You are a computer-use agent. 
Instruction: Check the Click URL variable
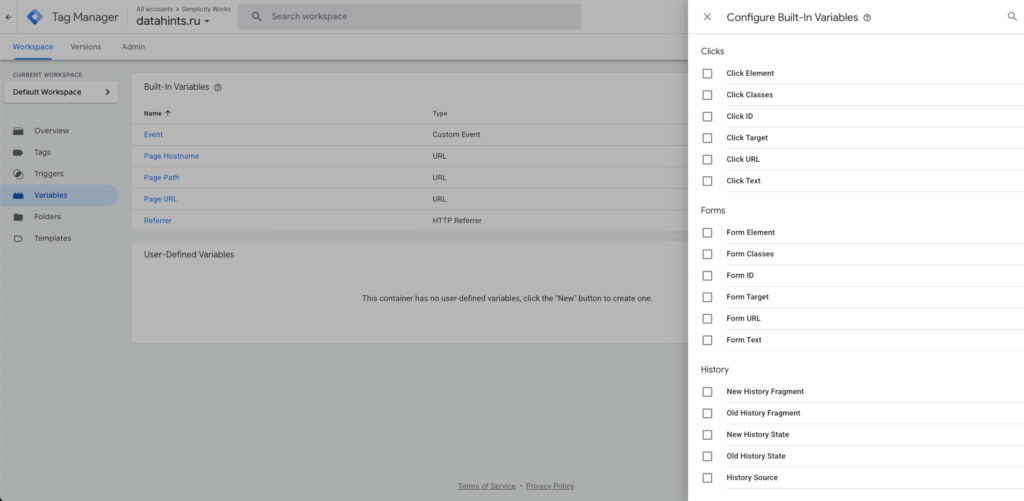707,160
